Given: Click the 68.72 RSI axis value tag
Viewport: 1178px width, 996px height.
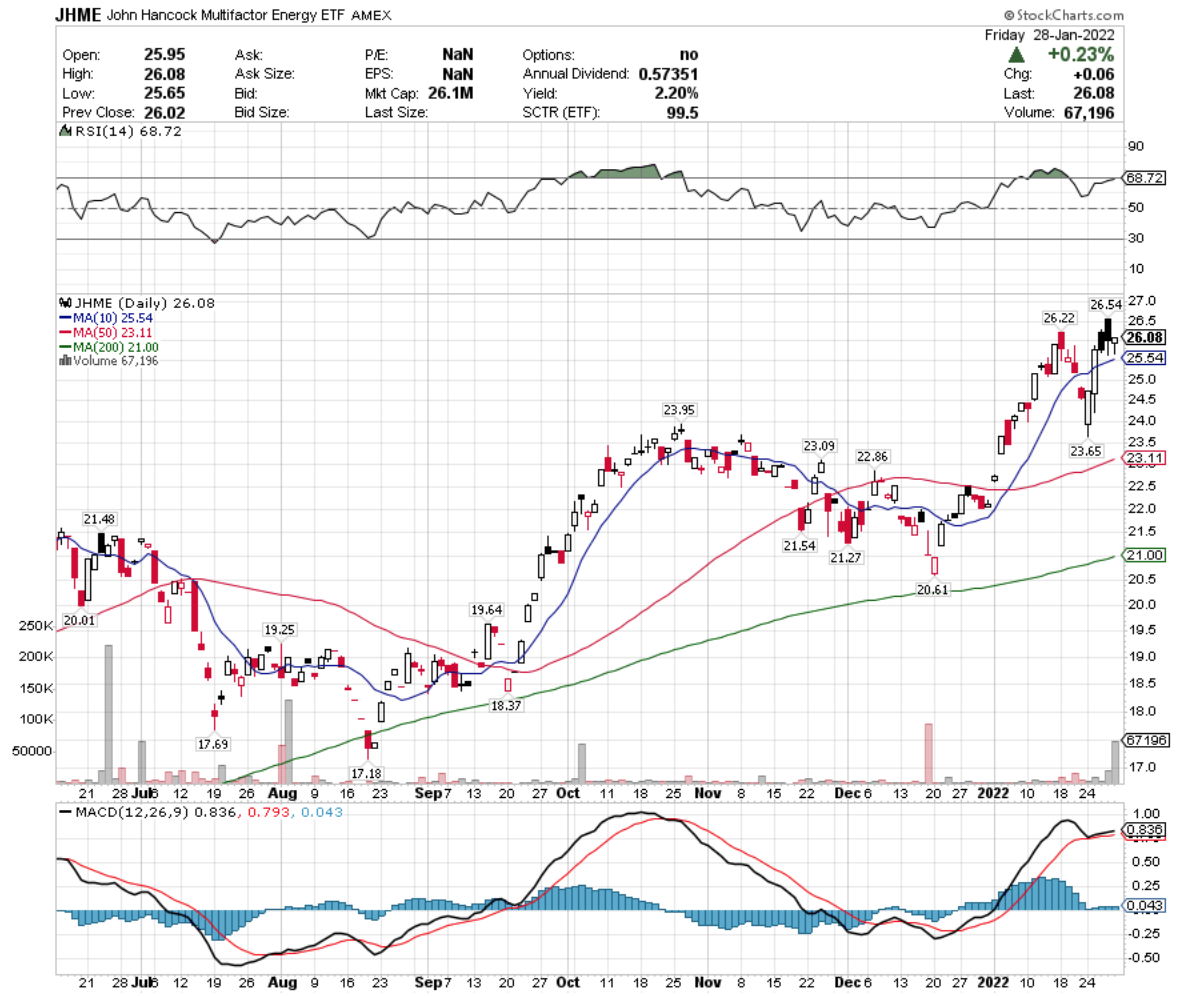Looking at the screenshot, I should click(x=1145, y=178).
